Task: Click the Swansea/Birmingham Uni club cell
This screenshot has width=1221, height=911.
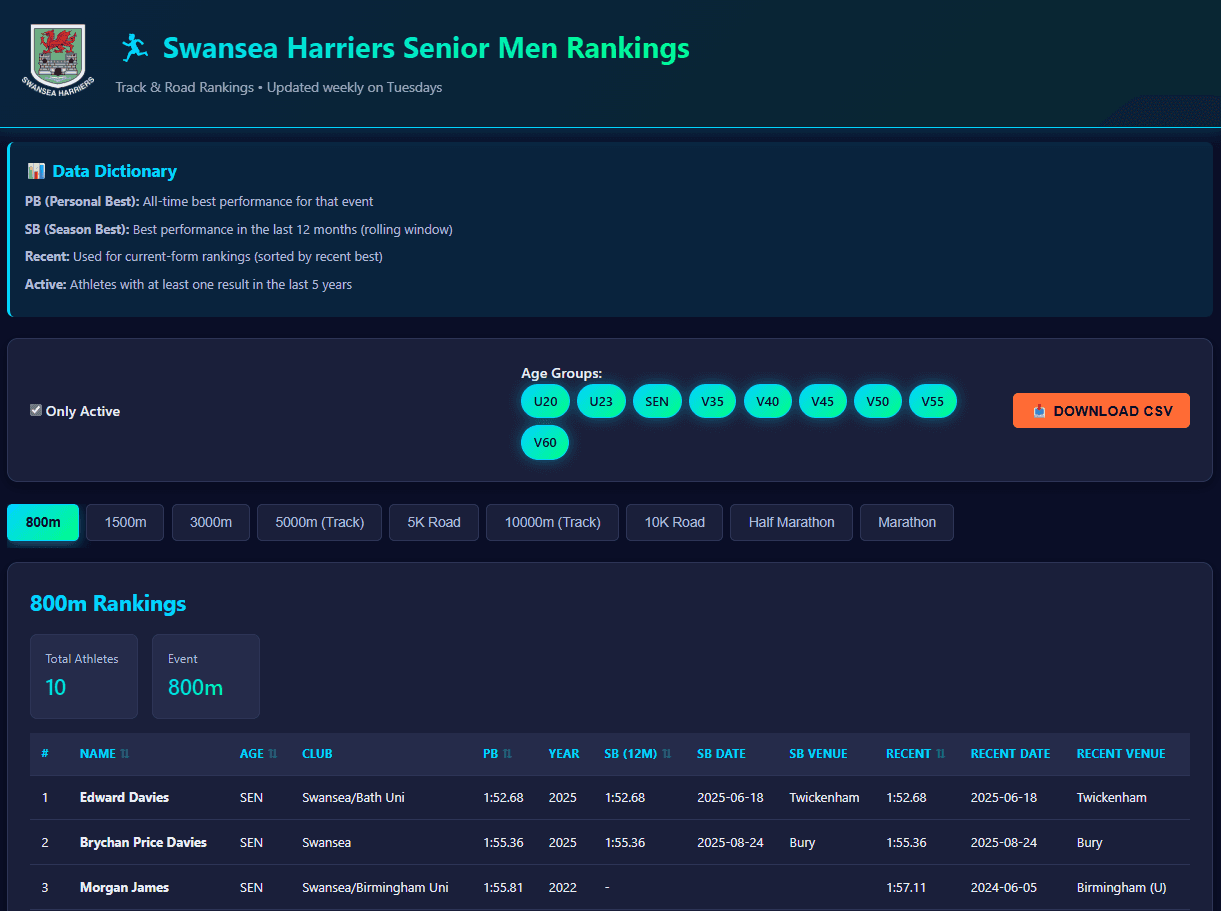Action: pos(375,887)
